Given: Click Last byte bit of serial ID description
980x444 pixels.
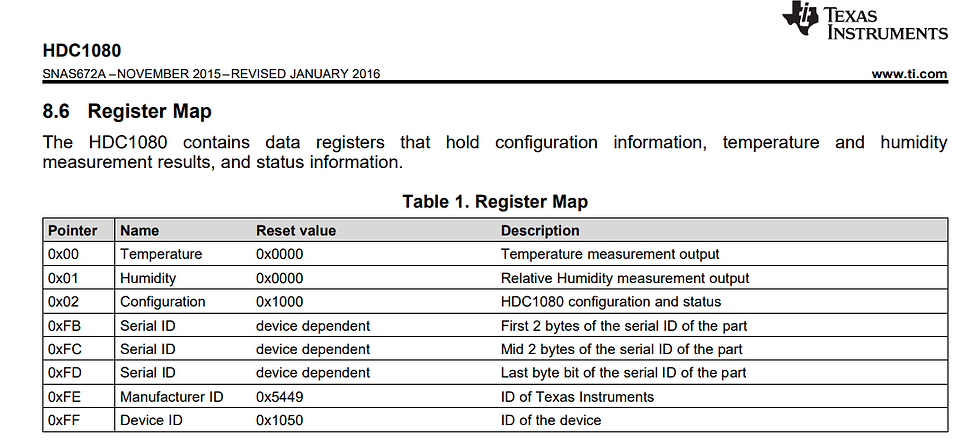Looking at the screenshot, I should (624, 373).
